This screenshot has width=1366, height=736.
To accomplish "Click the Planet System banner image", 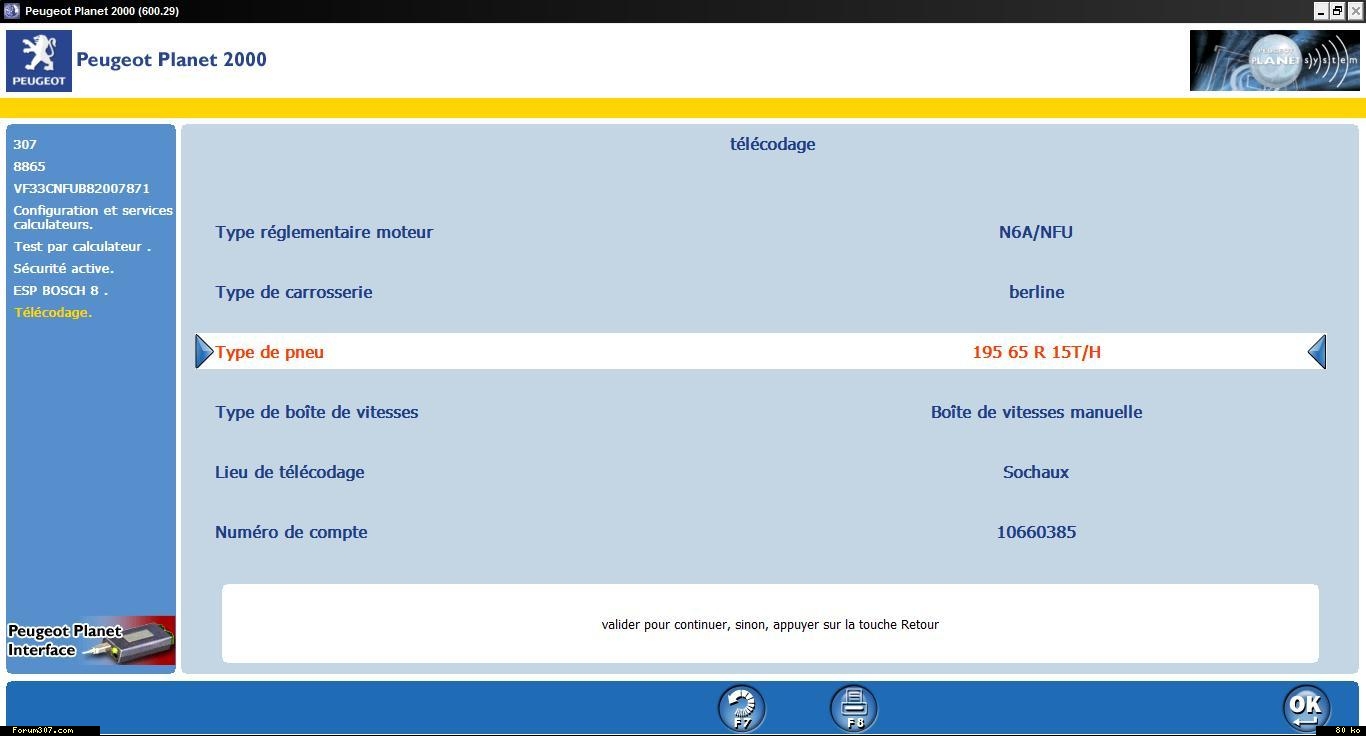I will click(x=1275, y=61).
